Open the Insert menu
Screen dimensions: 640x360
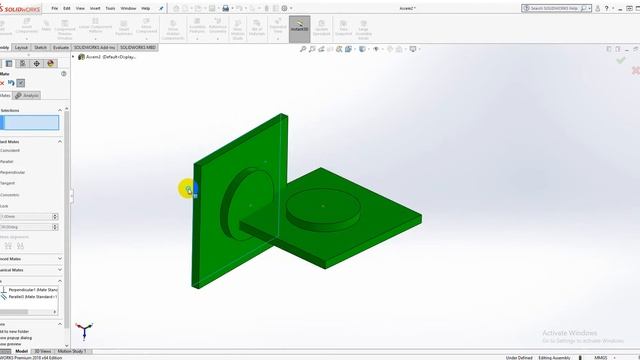(x=95, y=8)
